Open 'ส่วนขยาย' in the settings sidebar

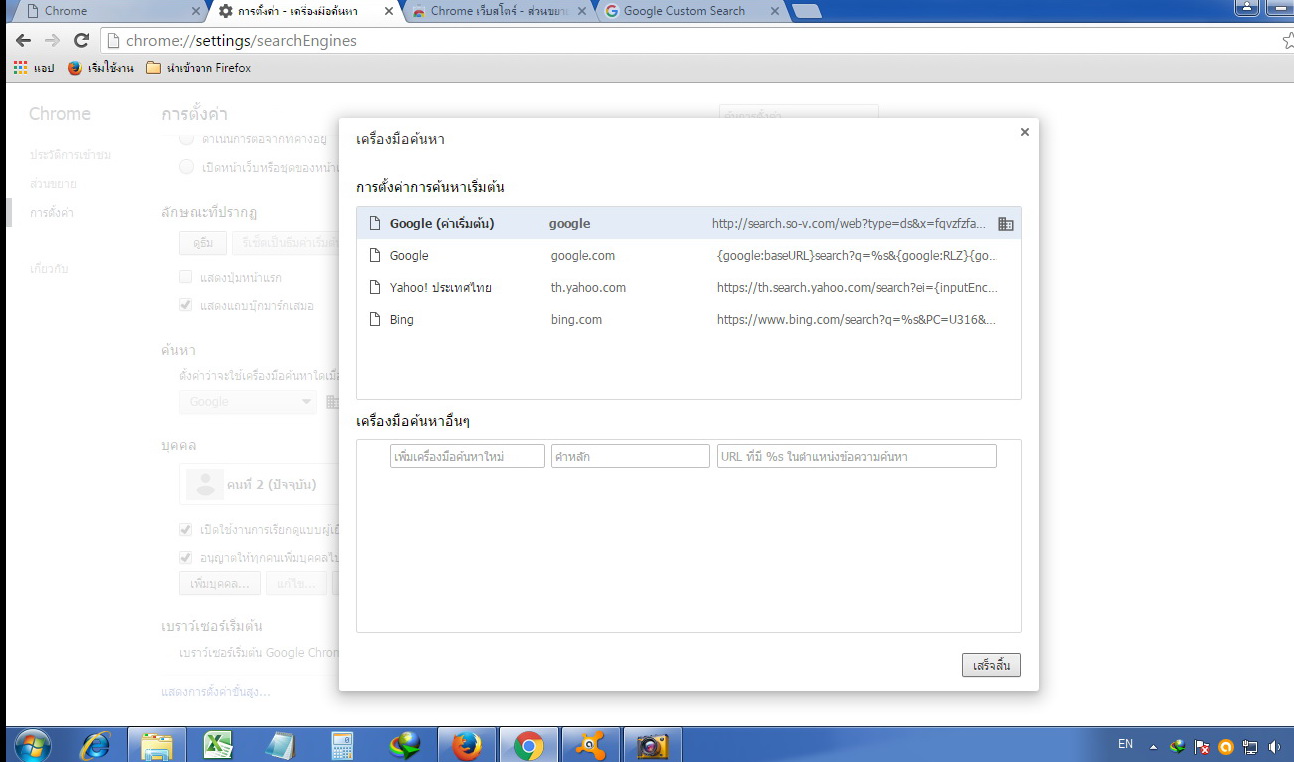coord(53,184)
